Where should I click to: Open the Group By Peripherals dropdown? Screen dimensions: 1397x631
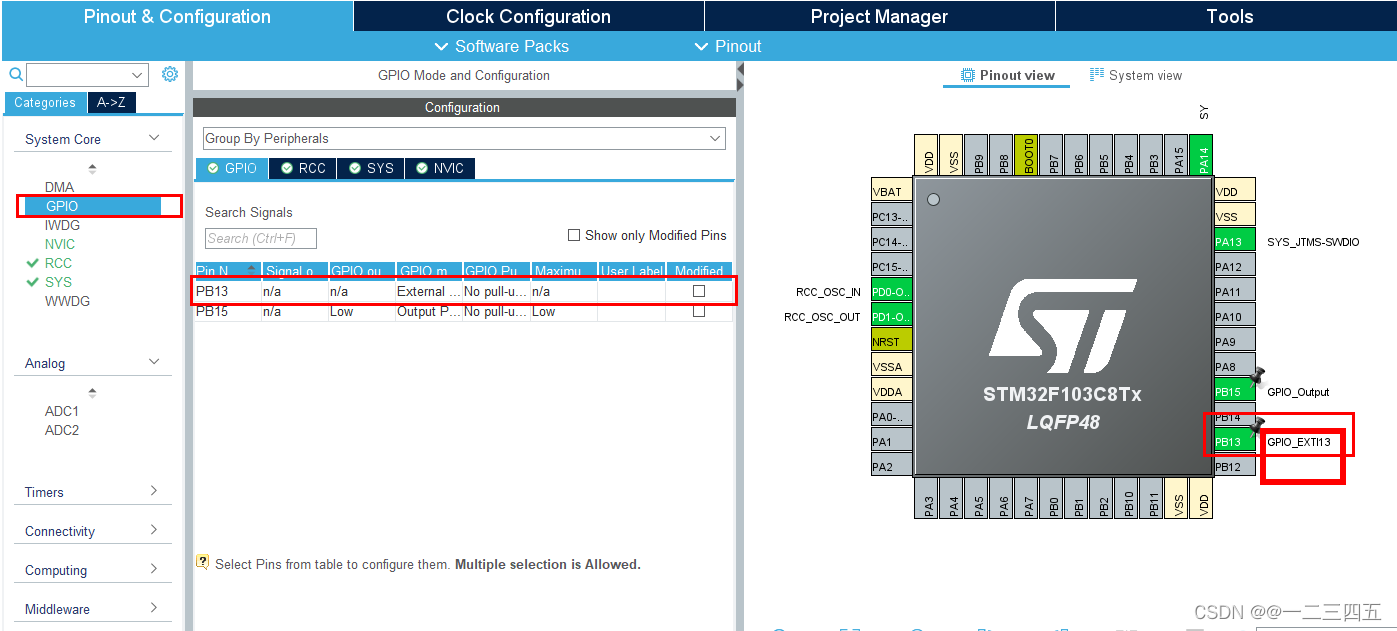464,138
